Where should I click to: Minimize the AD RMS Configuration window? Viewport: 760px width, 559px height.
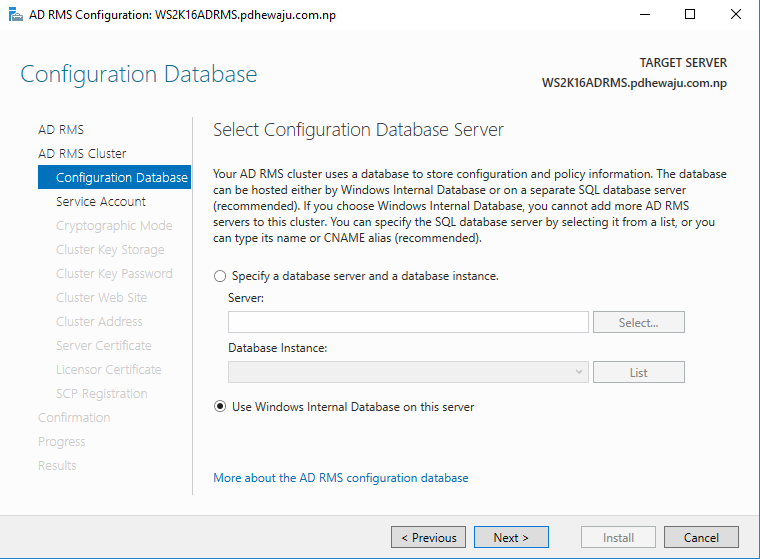coord(645,15)
